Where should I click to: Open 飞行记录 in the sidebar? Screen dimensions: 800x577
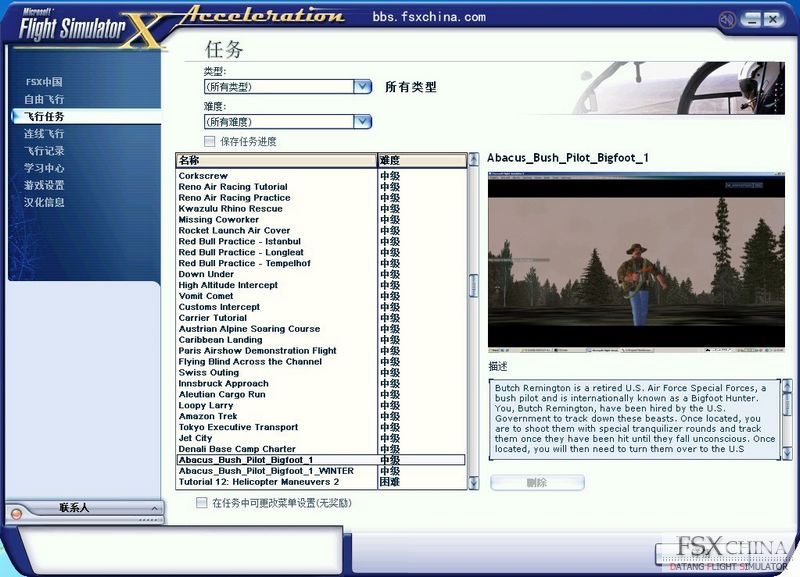(x=44, y=150)
